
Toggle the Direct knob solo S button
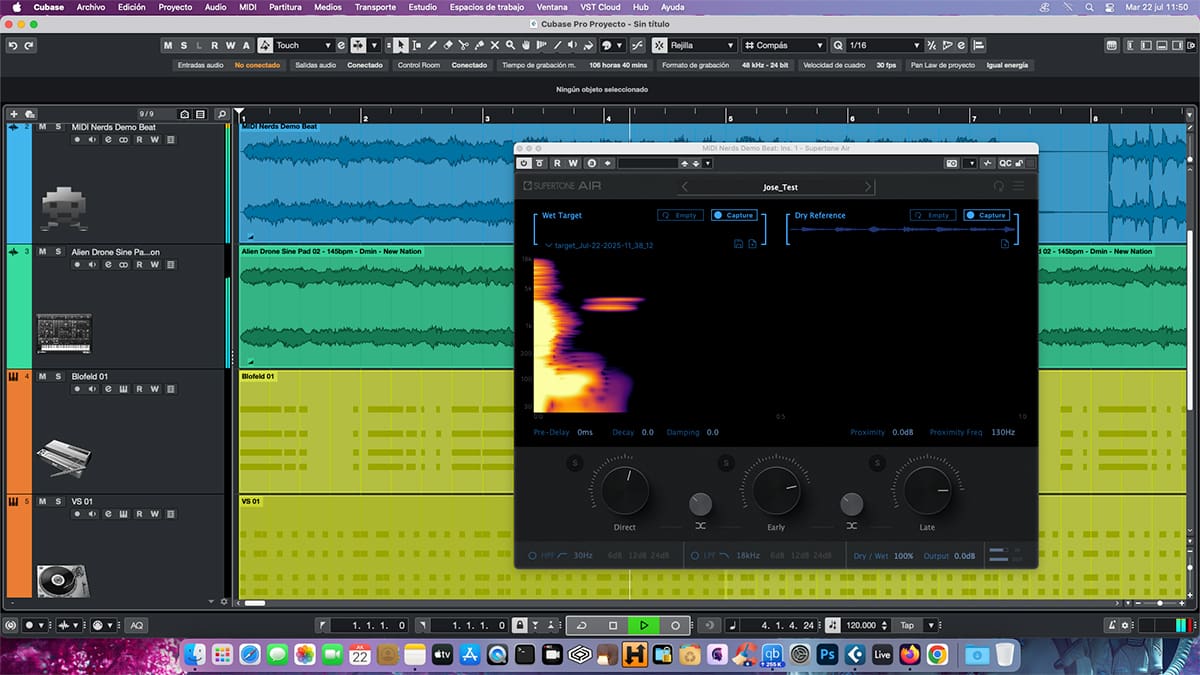coord(574,462)
